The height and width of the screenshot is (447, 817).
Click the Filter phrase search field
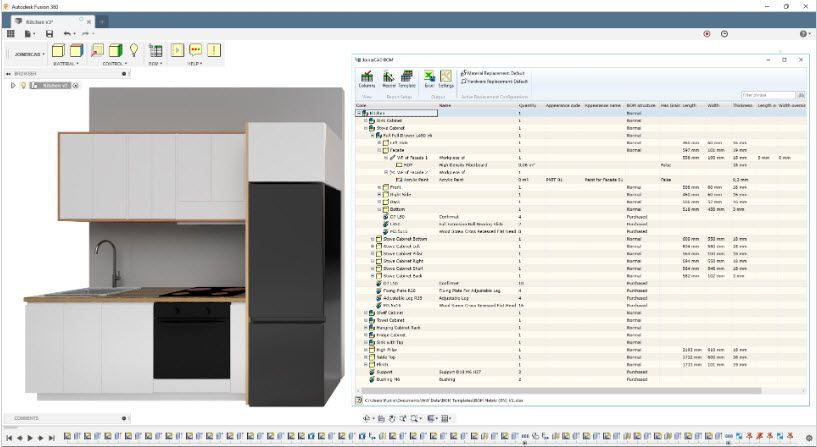coord(769,95)
